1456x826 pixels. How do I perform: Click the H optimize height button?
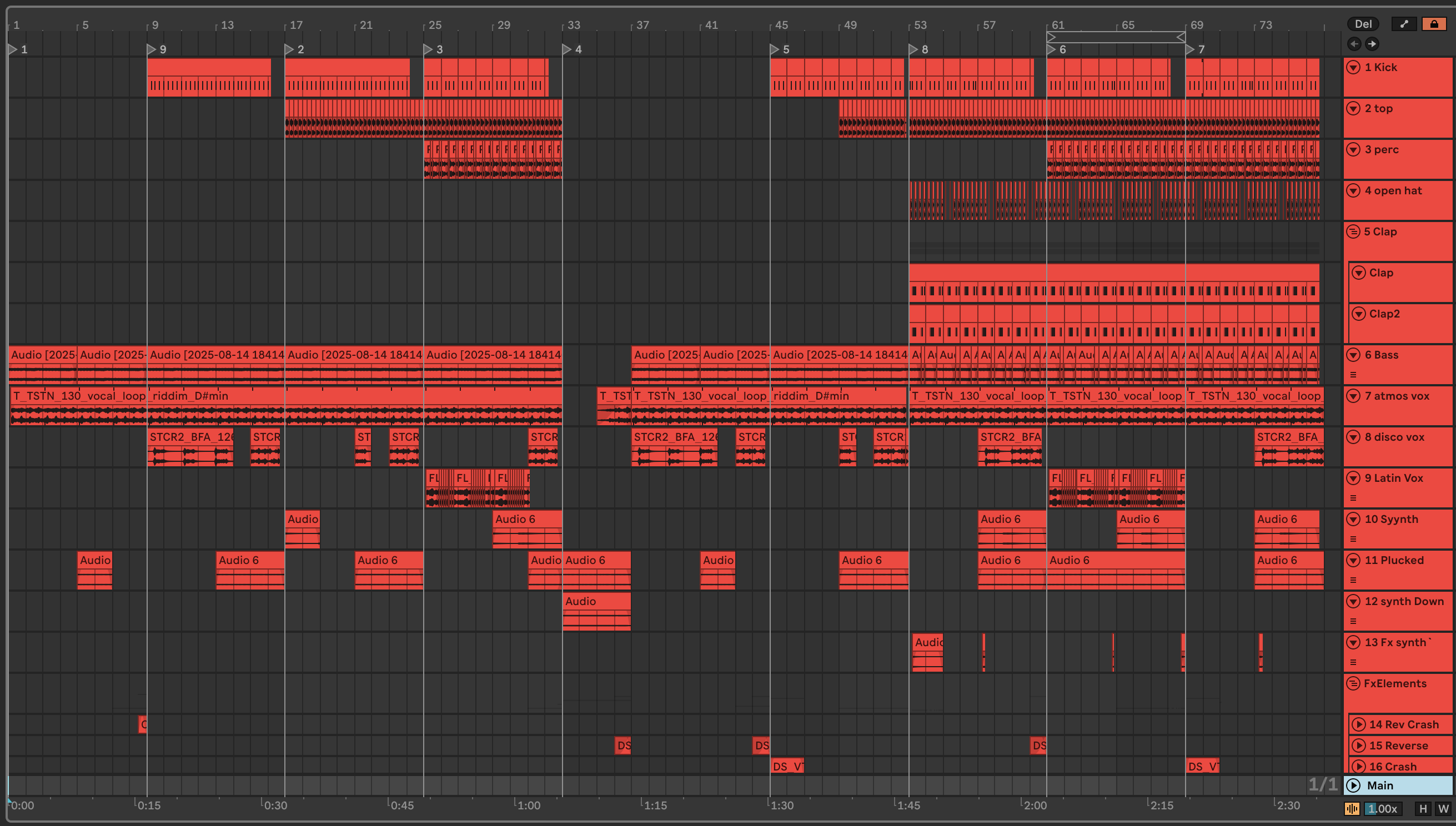click(1423, 808)
